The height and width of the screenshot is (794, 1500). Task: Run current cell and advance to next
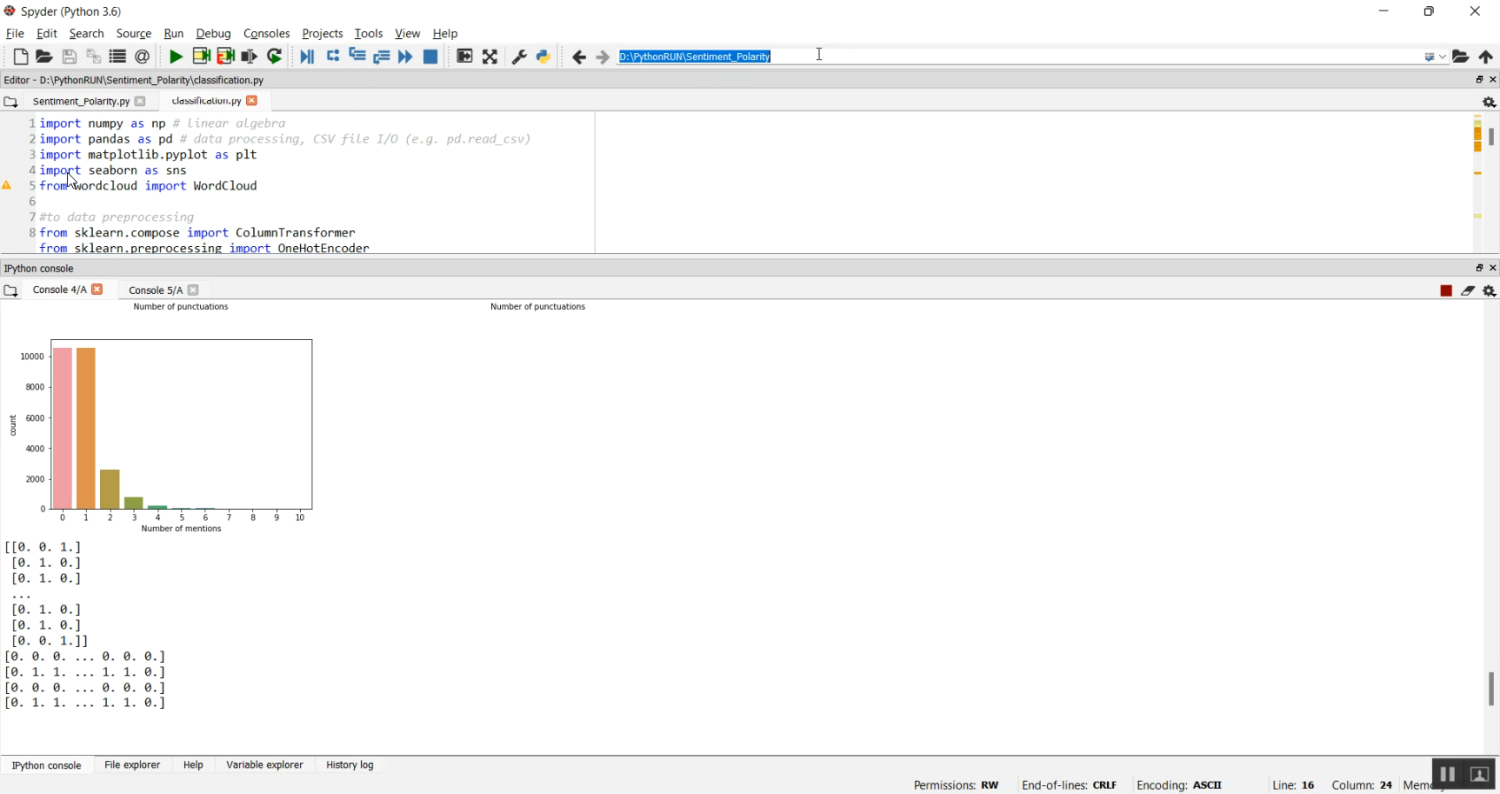pos(225,57)
